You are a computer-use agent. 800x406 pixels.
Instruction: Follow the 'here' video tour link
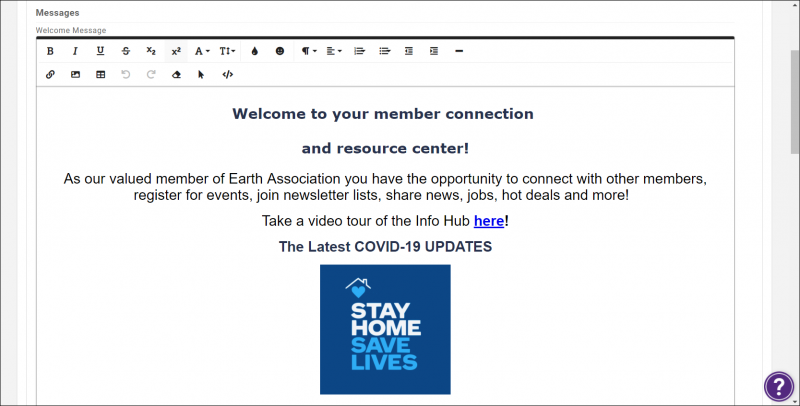(489, 221)
